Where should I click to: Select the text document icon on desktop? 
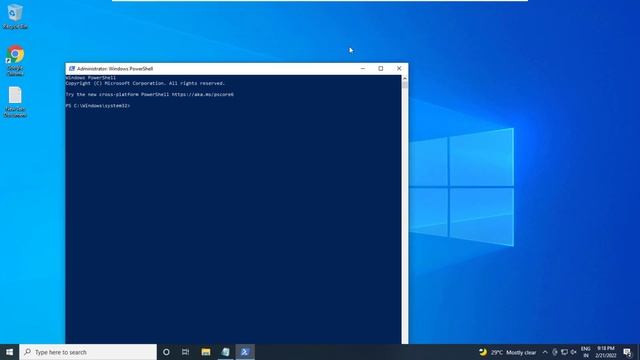(15, 102)
